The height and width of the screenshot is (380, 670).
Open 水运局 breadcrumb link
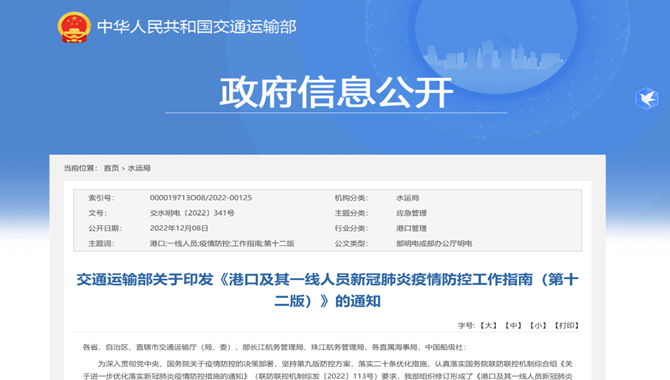click(x=139, y=168)
